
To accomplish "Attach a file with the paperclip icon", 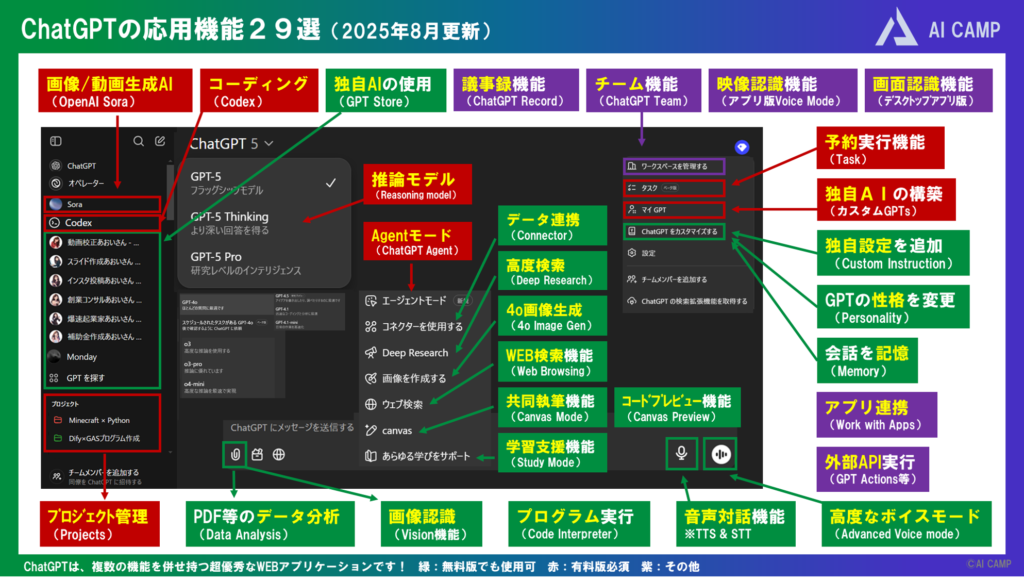I will [236, 454].
